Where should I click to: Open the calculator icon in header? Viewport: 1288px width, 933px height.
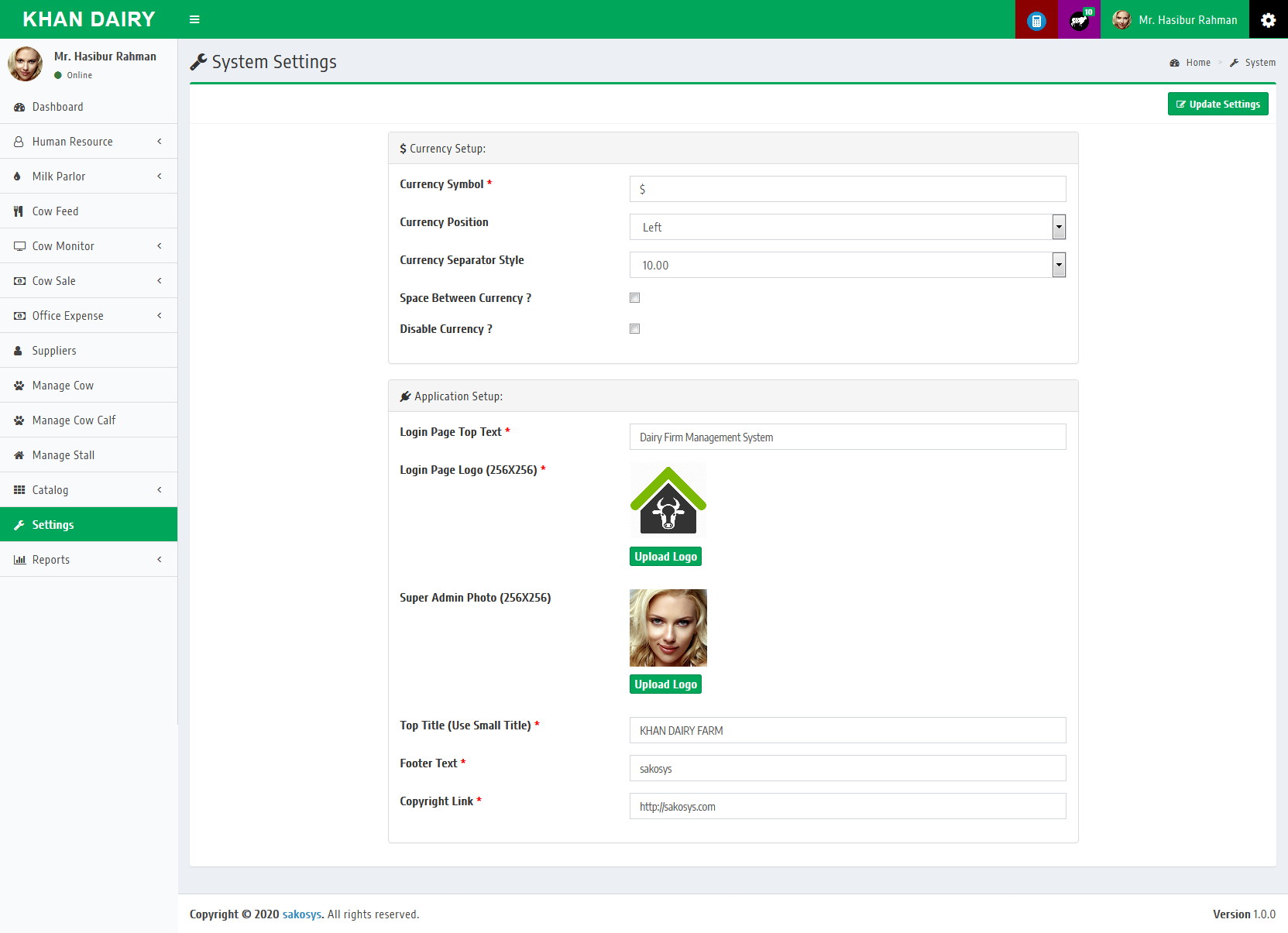1036,21
